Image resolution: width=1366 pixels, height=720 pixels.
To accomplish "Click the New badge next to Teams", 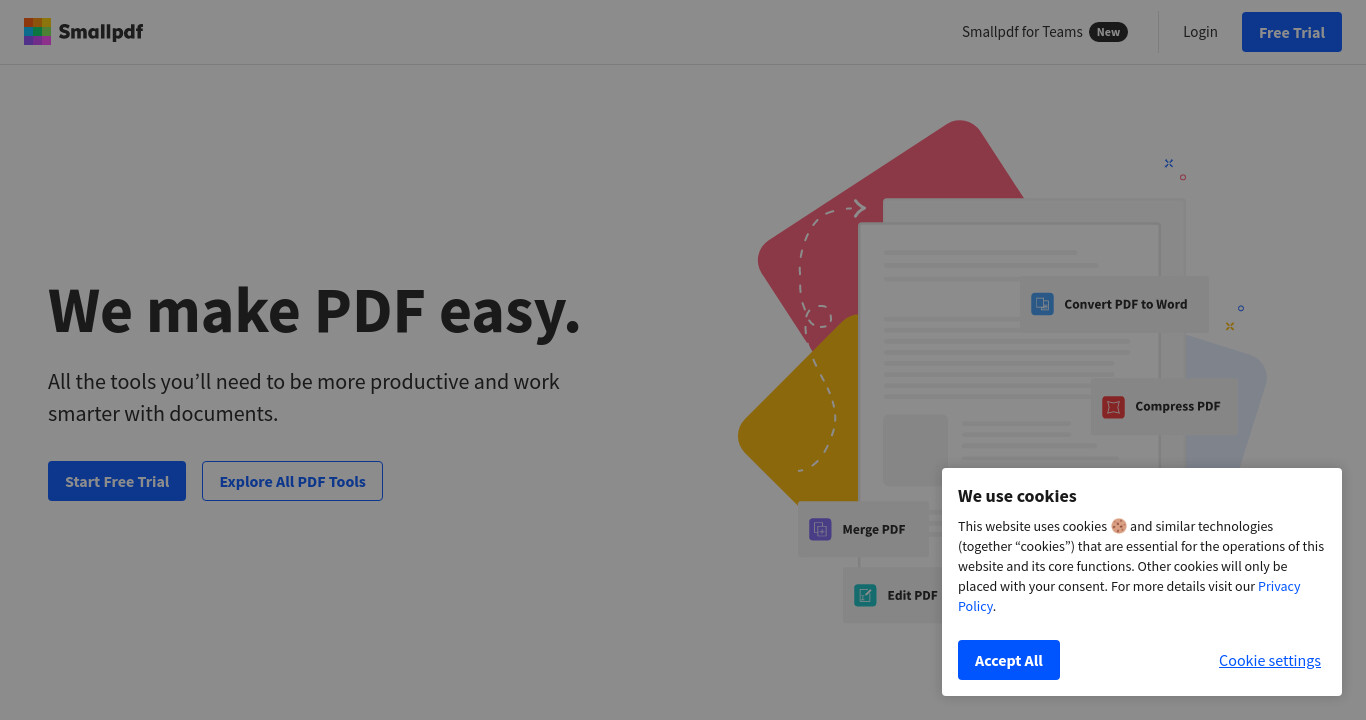I will pyautogui.click(x=1108, y=32).
